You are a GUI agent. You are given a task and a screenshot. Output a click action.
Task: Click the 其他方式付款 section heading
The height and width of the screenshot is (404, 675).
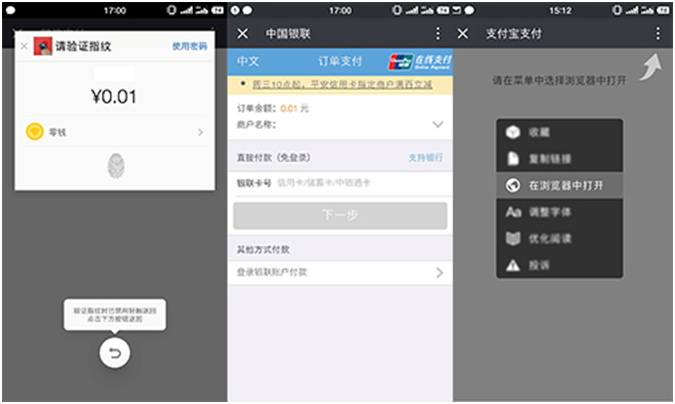coord(263,250)
